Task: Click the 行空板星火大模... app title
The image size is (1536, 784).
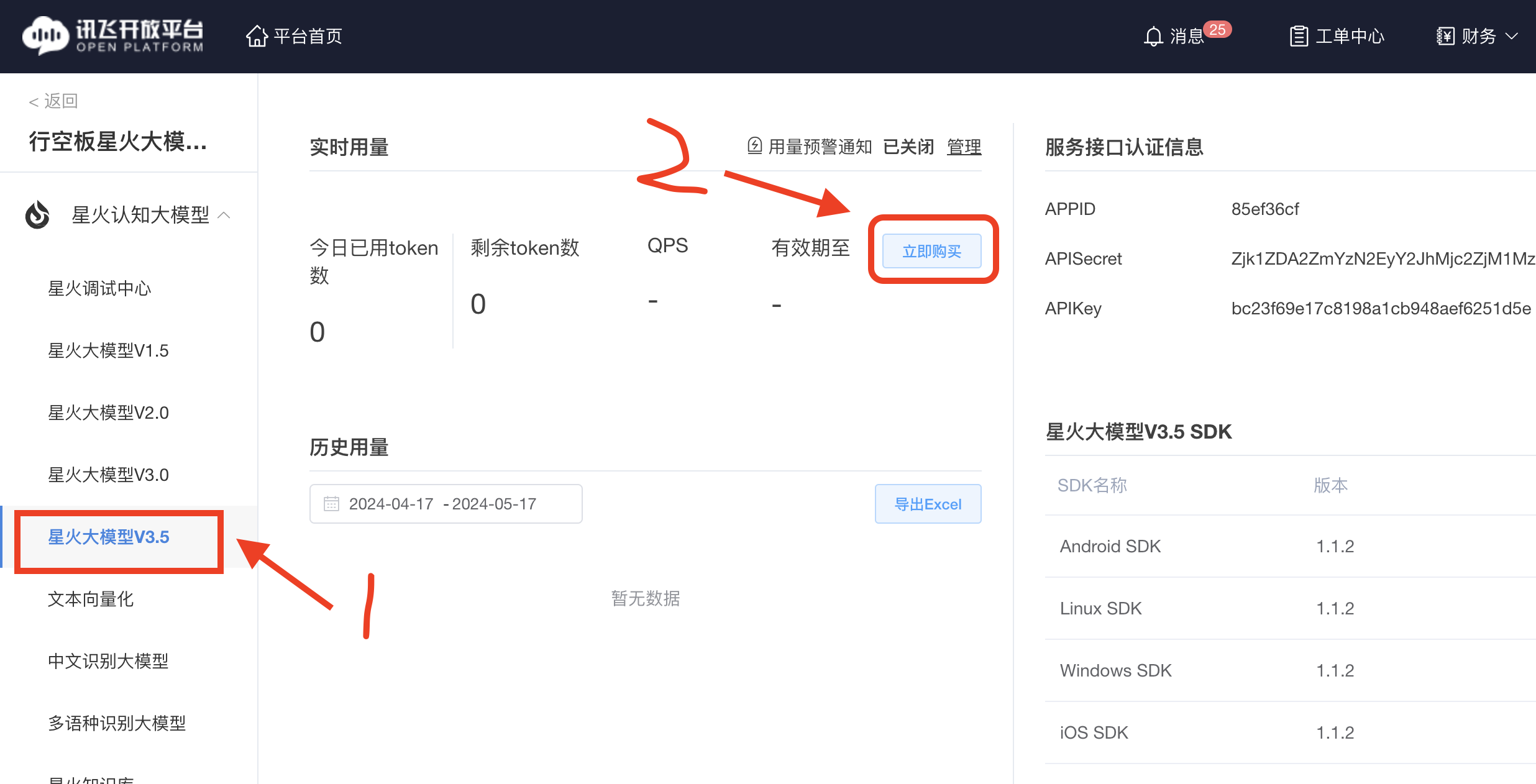Action: click(118, 142)
